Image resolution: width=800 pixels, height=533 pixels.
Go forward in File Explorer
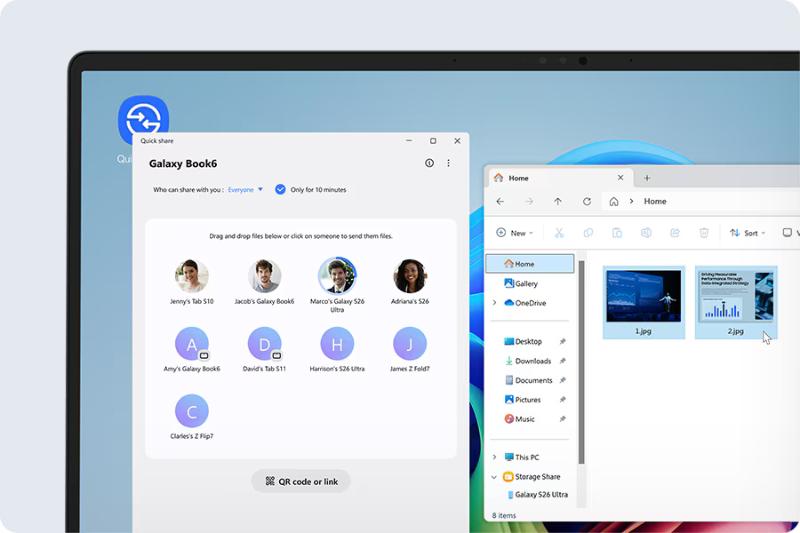(529, 201)
